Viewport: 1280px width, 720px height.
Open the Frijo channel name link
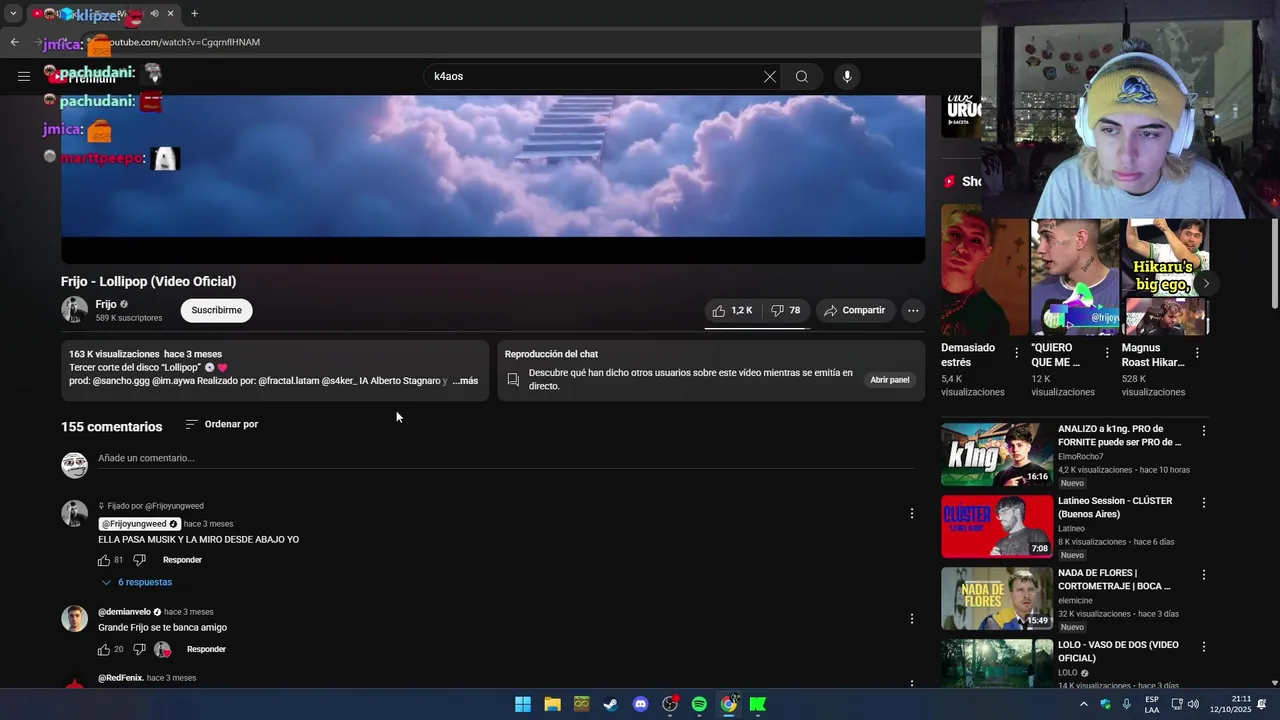coord(106,304)
